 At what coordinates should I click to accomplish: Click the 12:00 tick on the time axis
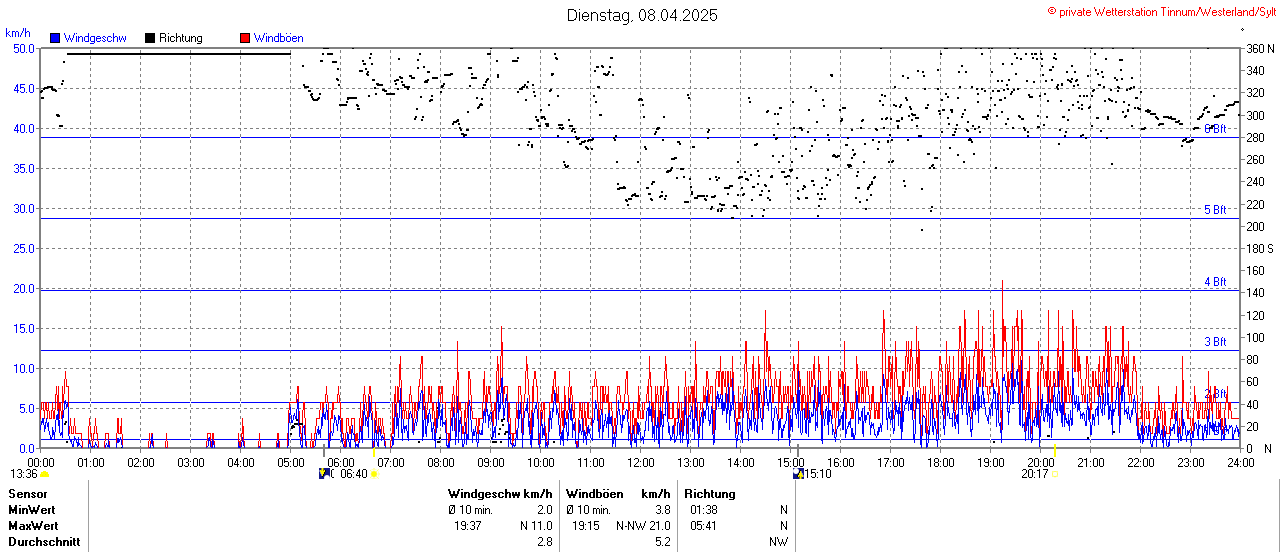641,463
